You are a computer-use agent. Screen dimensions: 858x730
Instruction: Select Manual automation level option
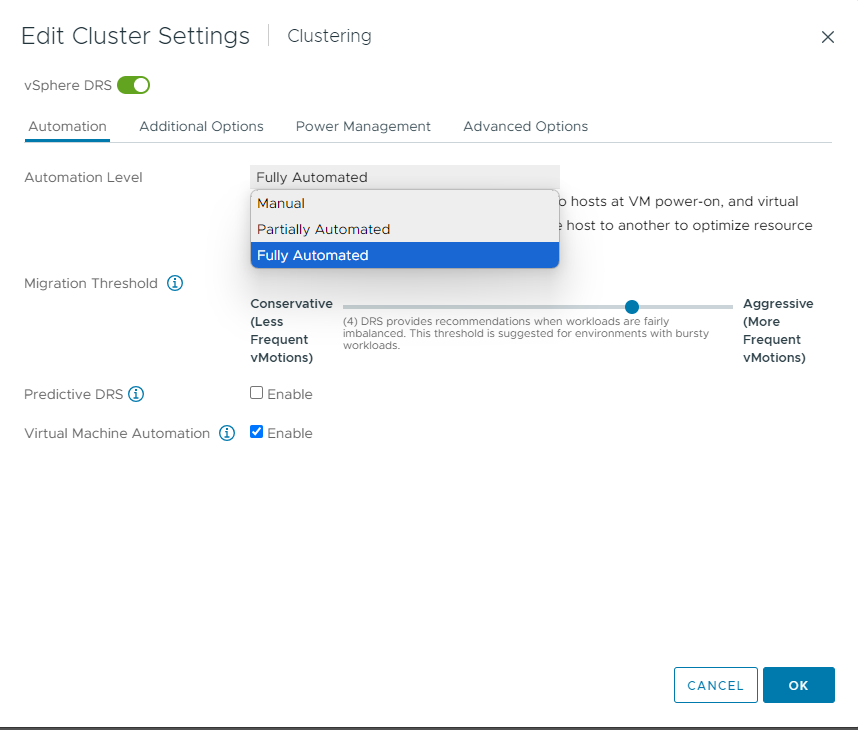pyautogui.click(x=405, y=203)
